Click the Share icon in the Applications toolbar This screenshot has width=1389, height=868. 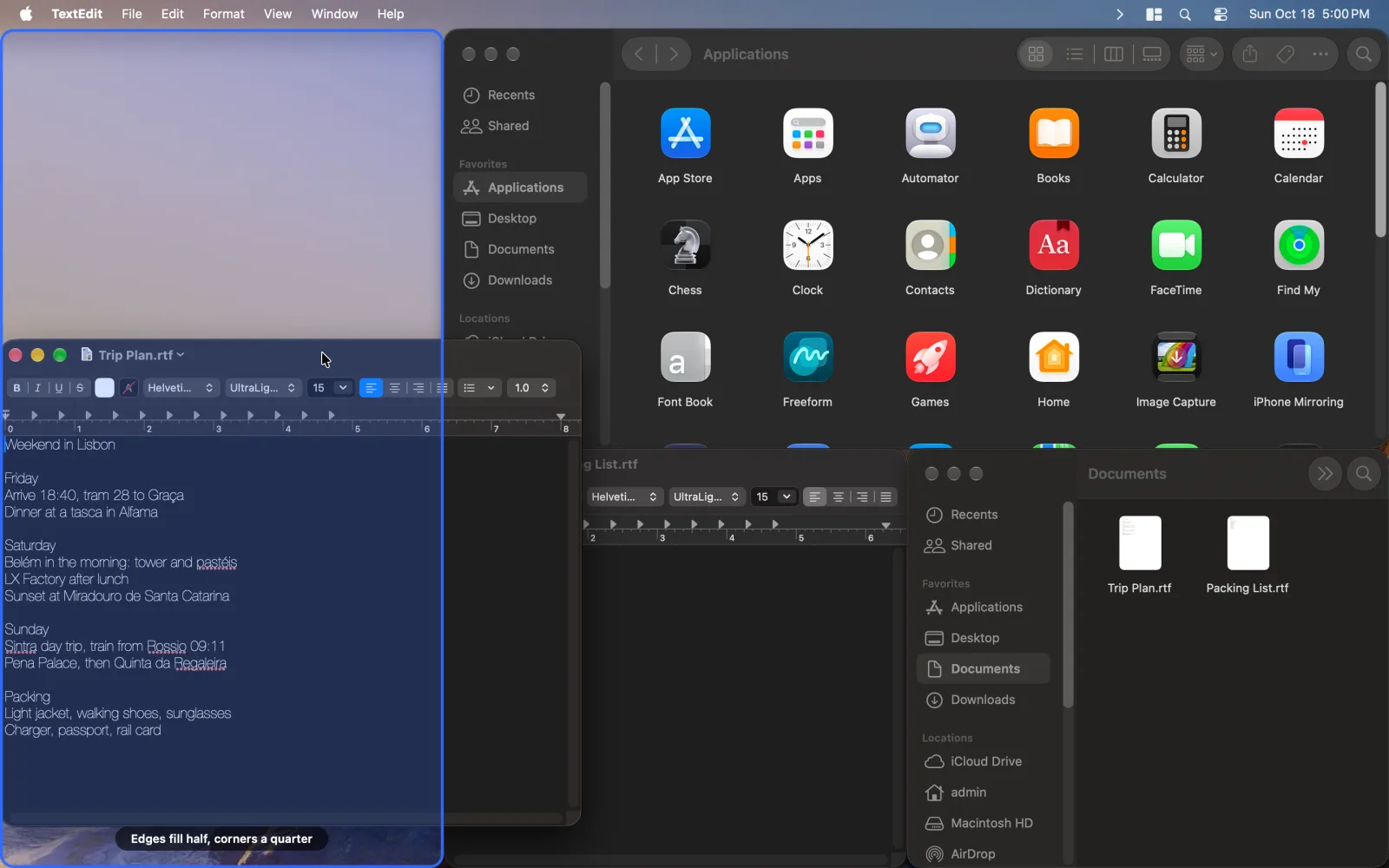[x=1249, y=54]
